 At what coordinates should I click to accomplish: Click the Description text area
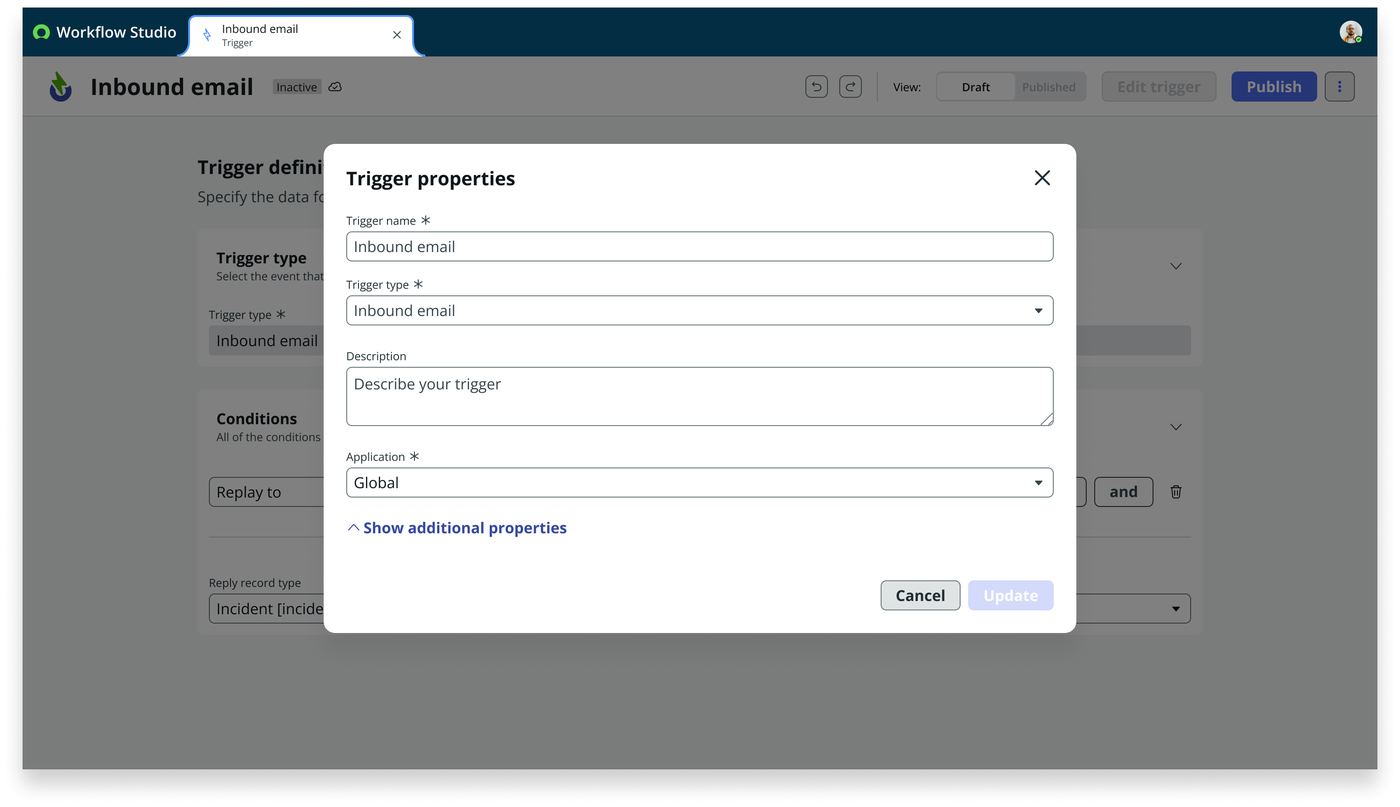pos(700,396)
